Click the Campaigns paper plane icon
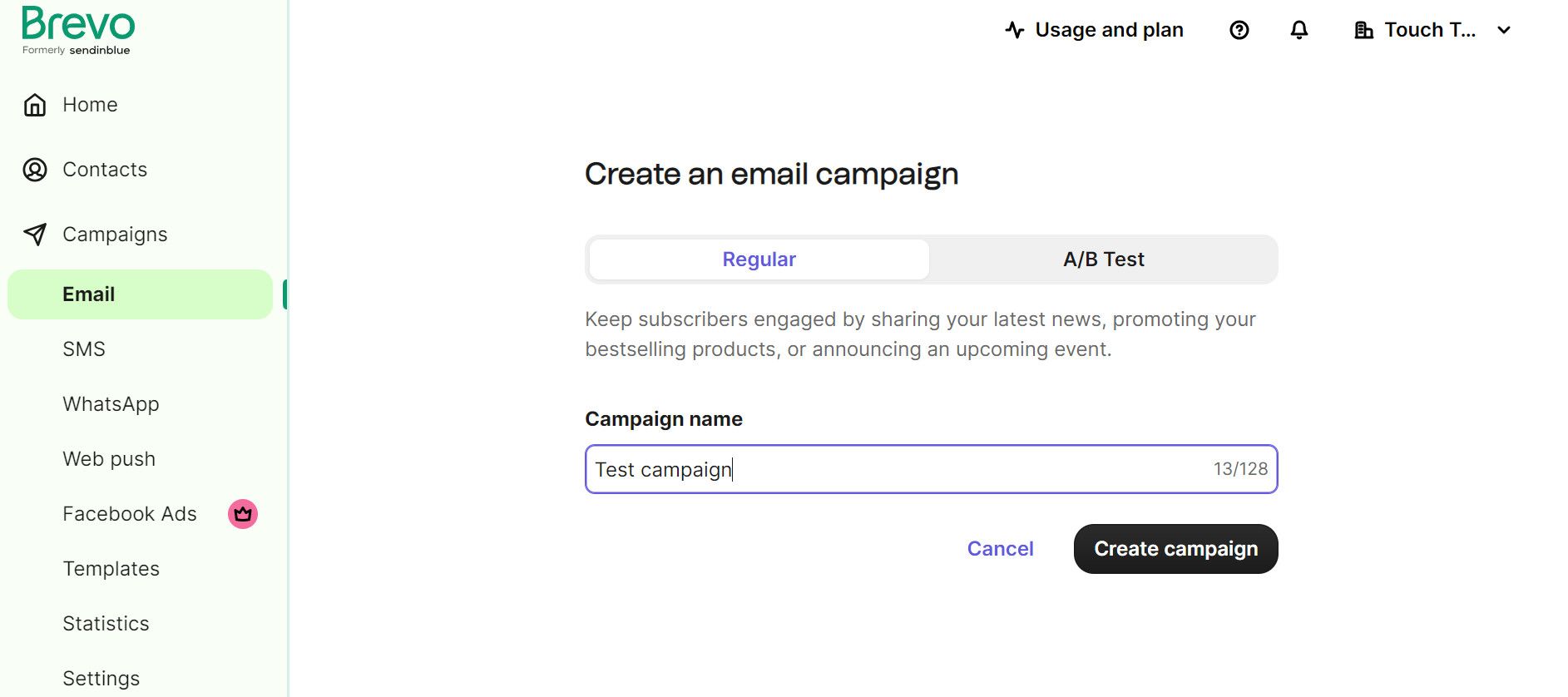This screenshot has width=1568, height=697. pos(35,235)
